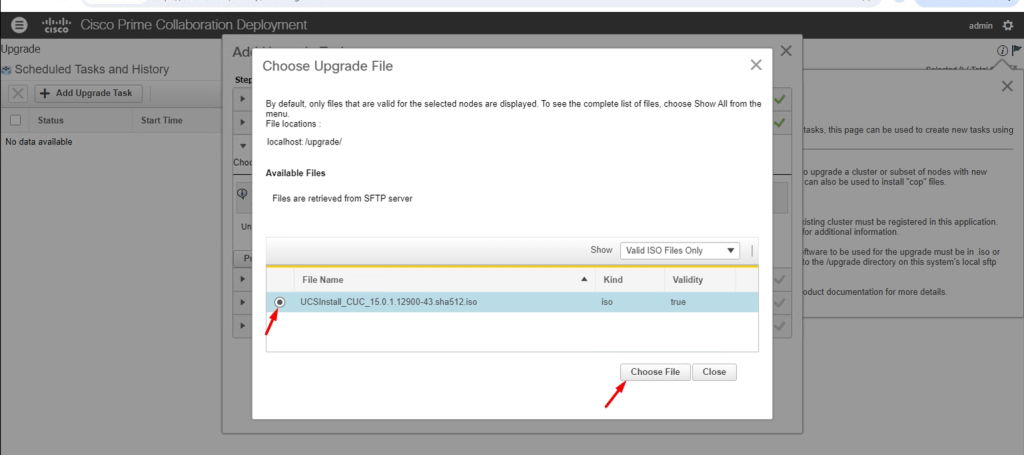Select the UCSInstall_CUC ISO file radio button

click(x=280, y=302)
